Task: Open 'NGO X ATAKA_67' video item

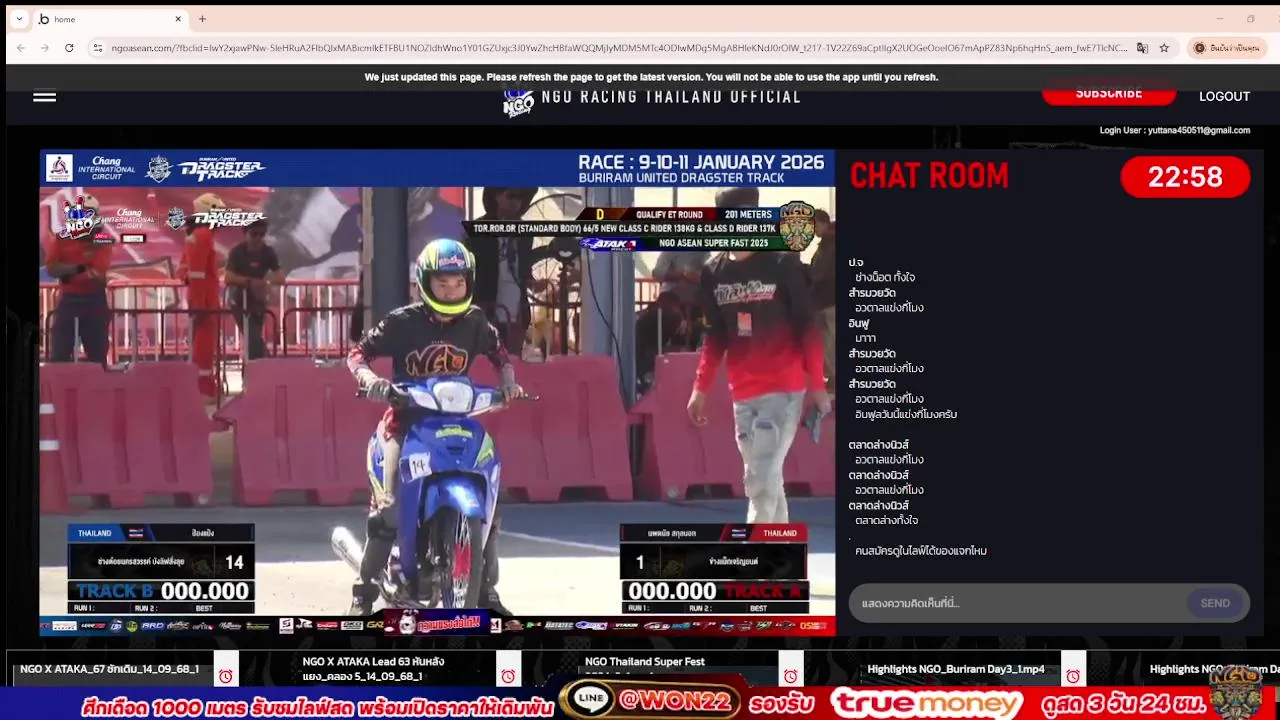Action: (x=109, y=669)
